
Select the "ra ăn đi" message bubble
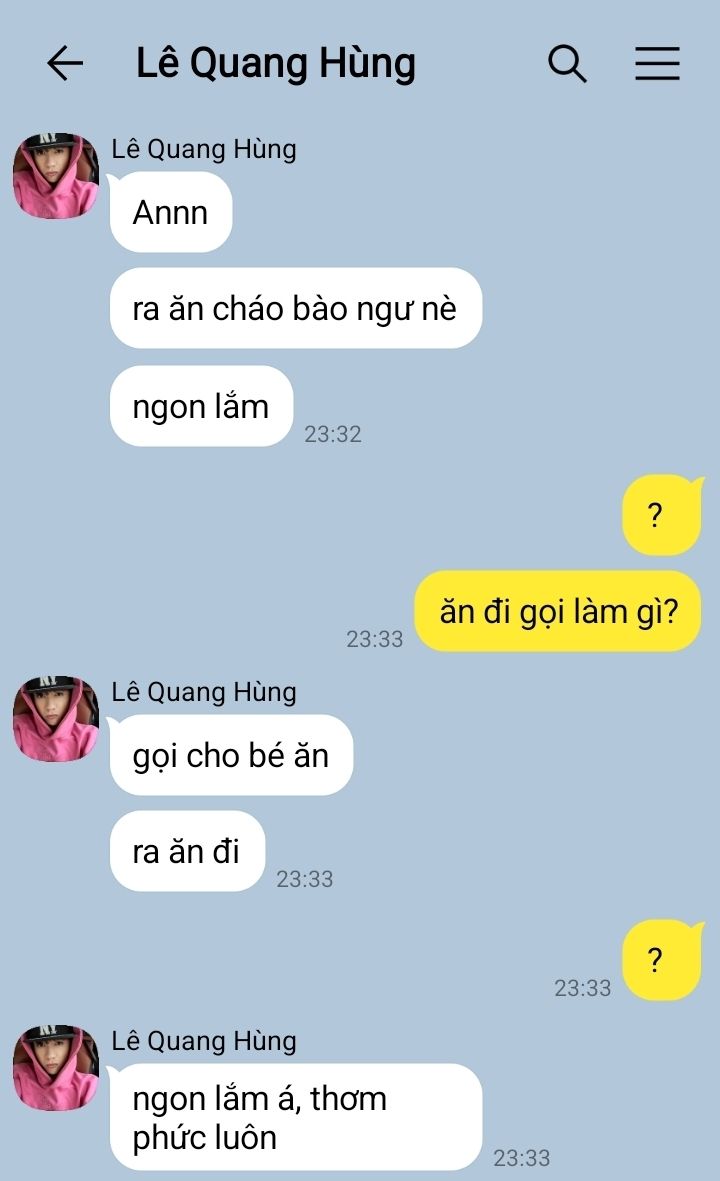click(188, 851)
